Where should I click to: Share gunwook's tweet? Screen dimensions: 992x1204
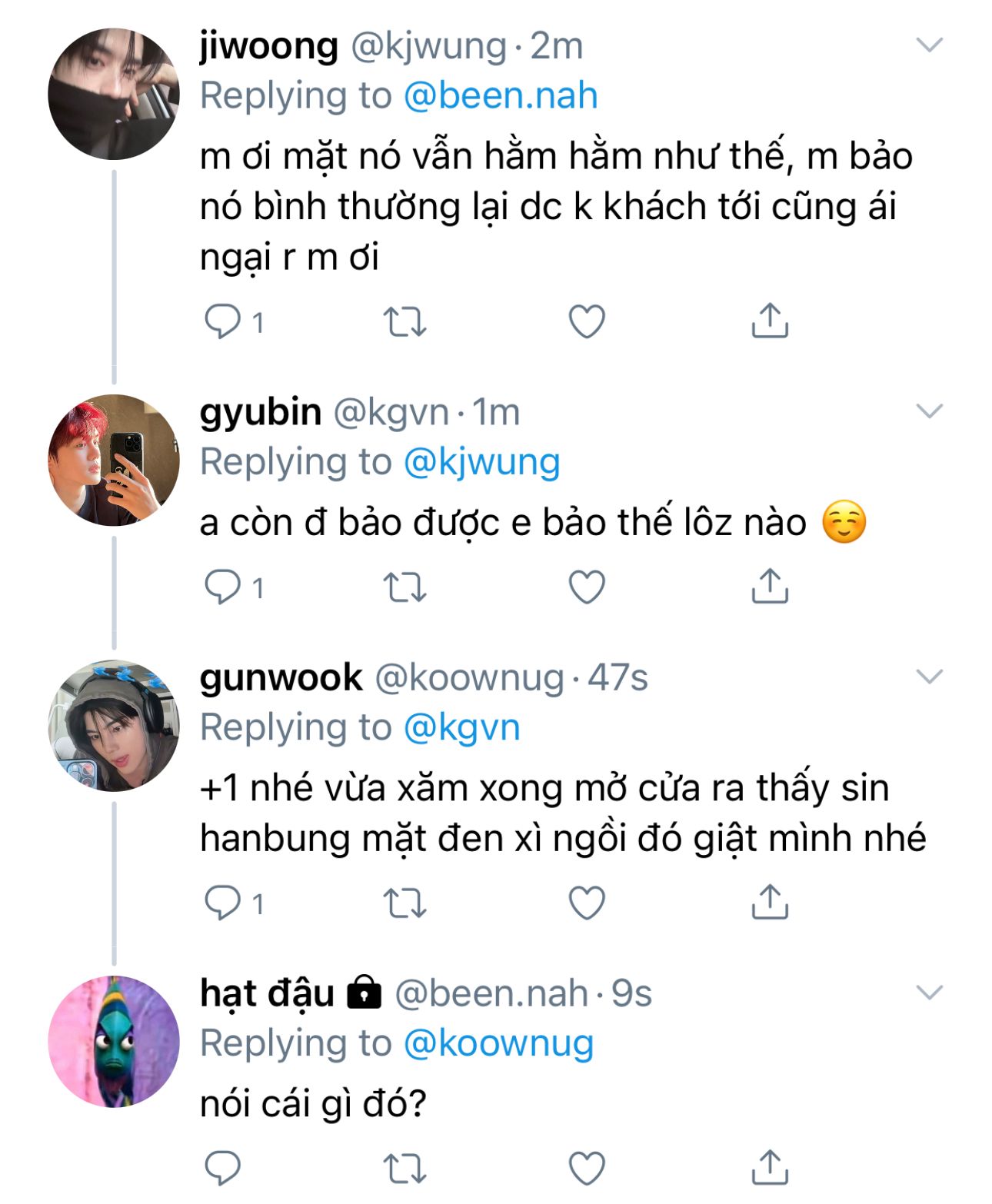tap(769, 902)
